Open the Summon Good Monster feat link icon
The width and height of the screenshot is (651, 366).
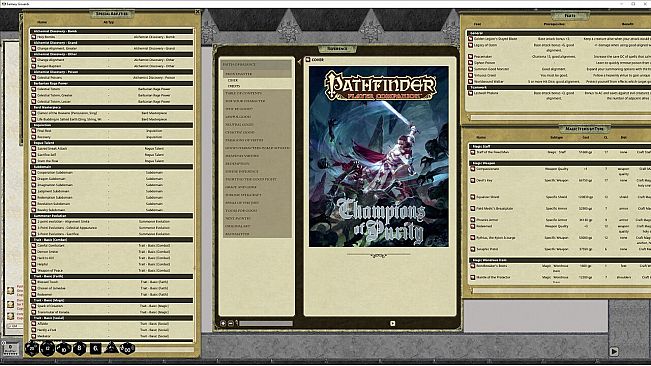[x=470, y=69]
